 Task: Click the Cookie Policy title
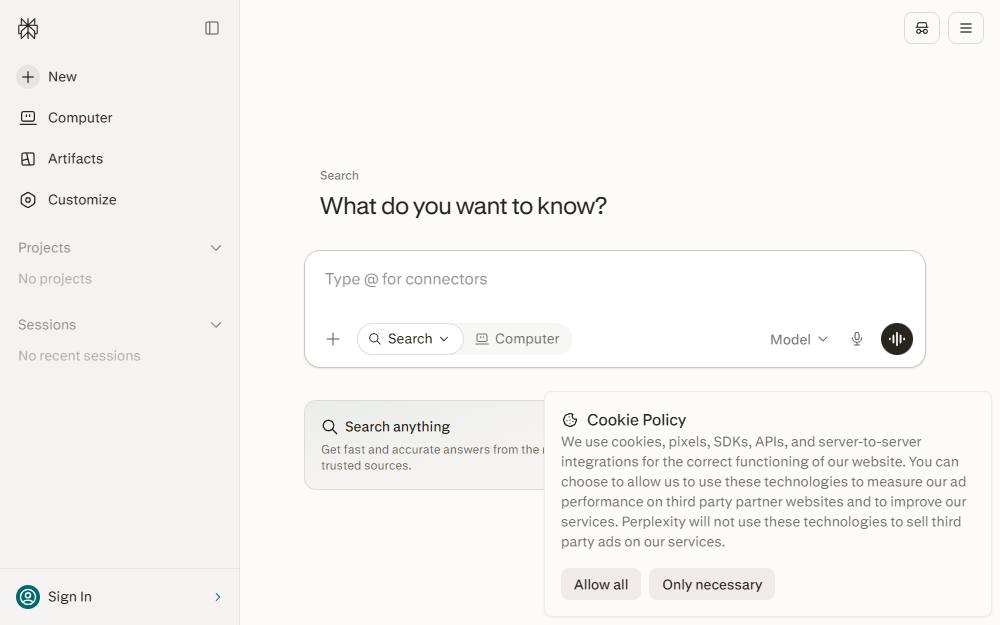tap(636, 420)
